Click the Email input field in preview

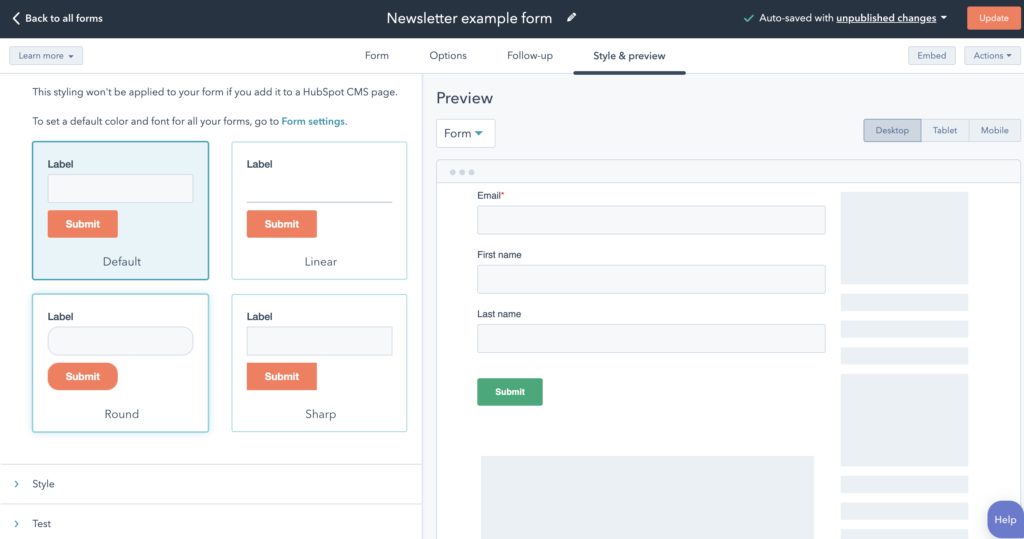point(651,220)
